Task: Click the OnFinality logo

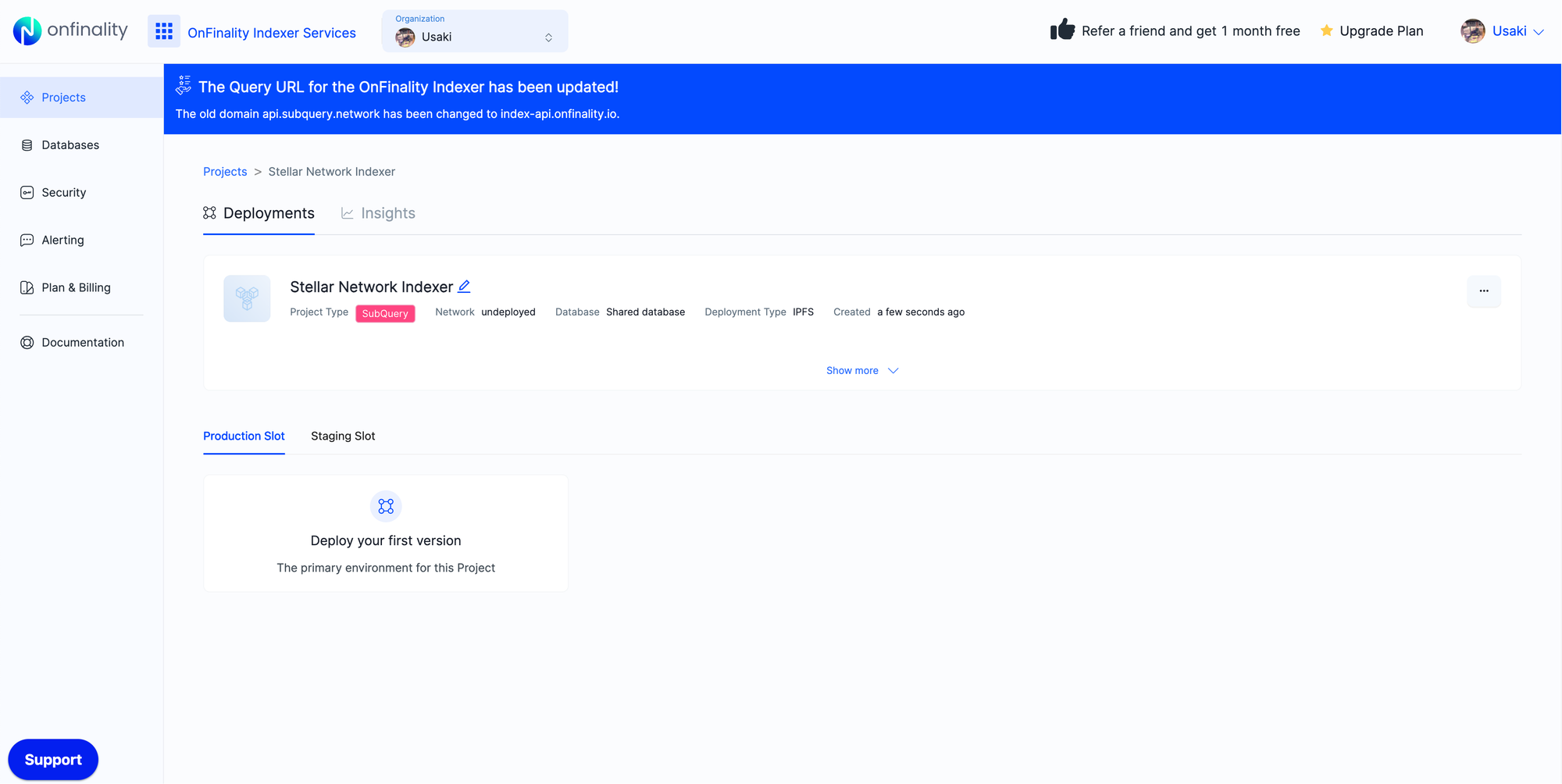Action: tap(70, 30)
